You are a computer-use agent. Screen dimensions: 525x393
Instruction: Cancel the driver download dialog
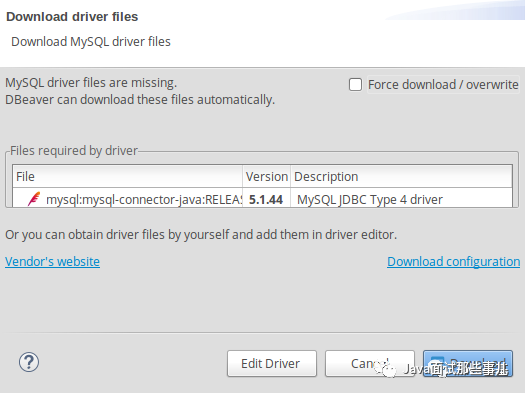pos(370,364)
